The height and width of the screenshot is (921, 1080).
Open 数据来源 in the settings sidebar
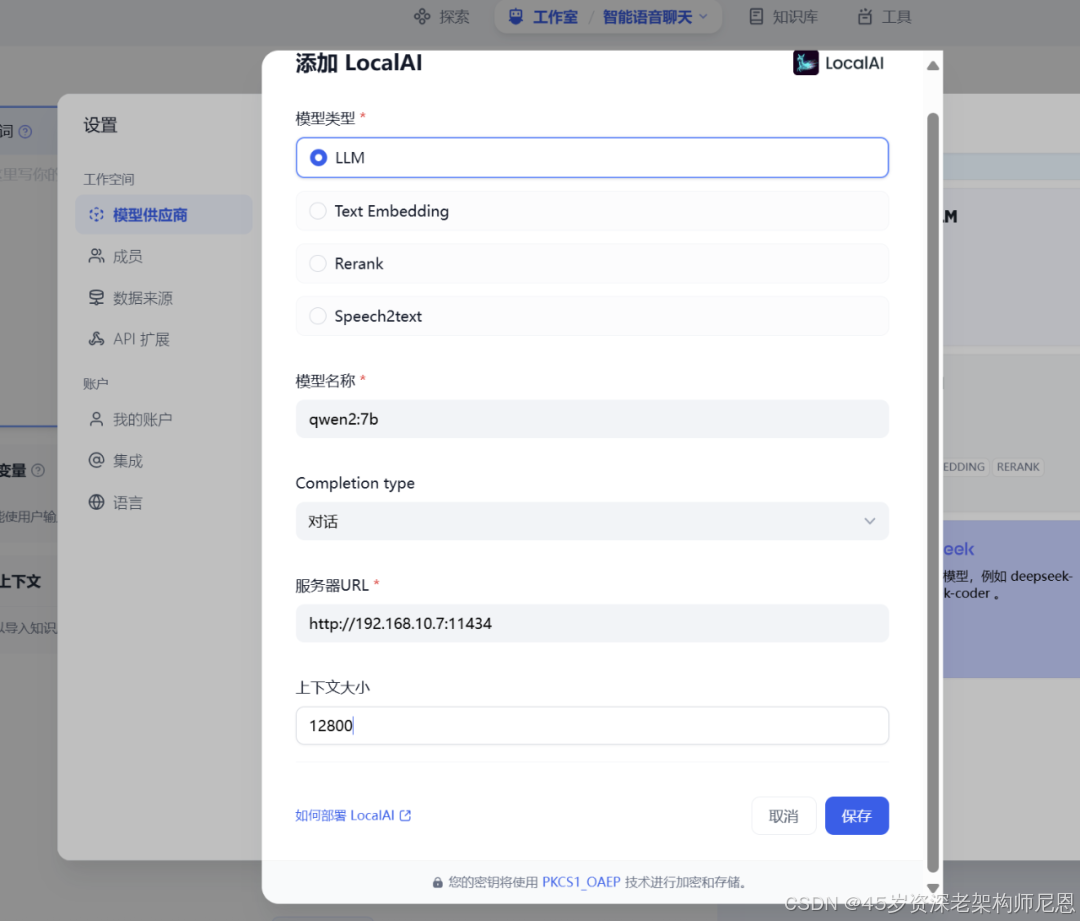click(164, 298)
